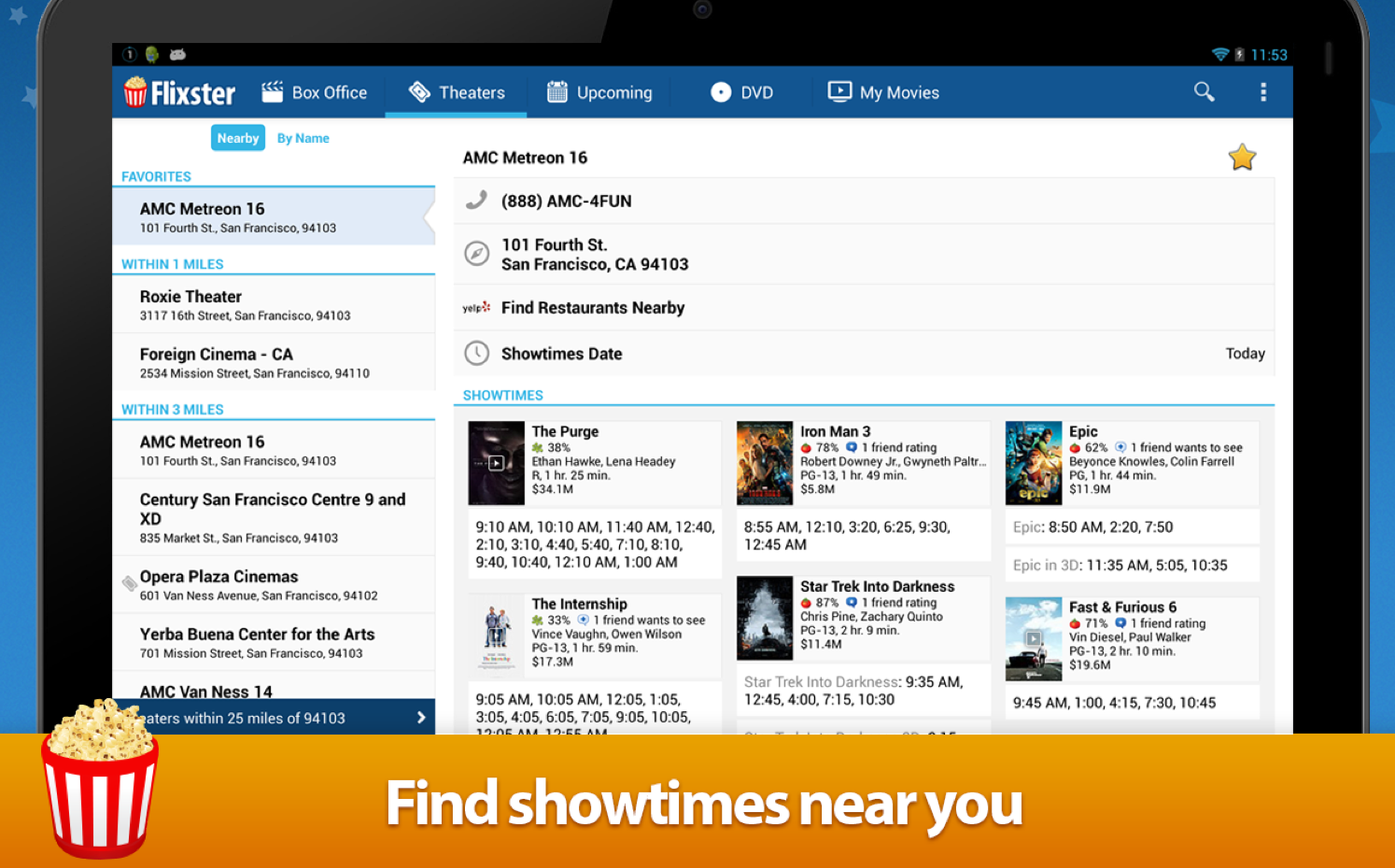Call (888) AMC-4FUN
Screen dimensions: 1395x868
click(x=864, y=201)
